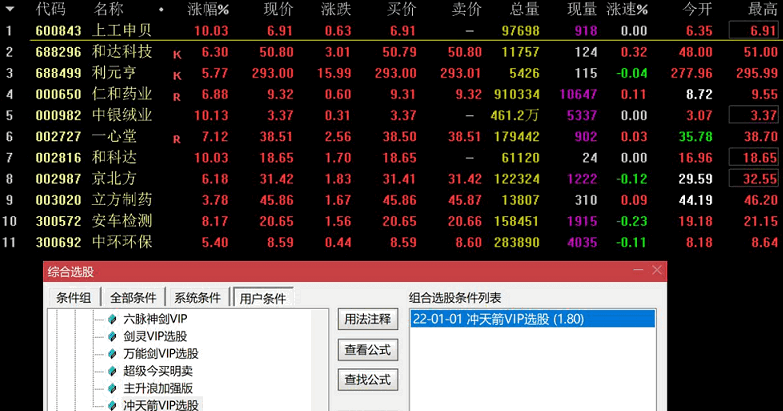
Task: Select stock row 京北方
Action: tap(392, 179)
